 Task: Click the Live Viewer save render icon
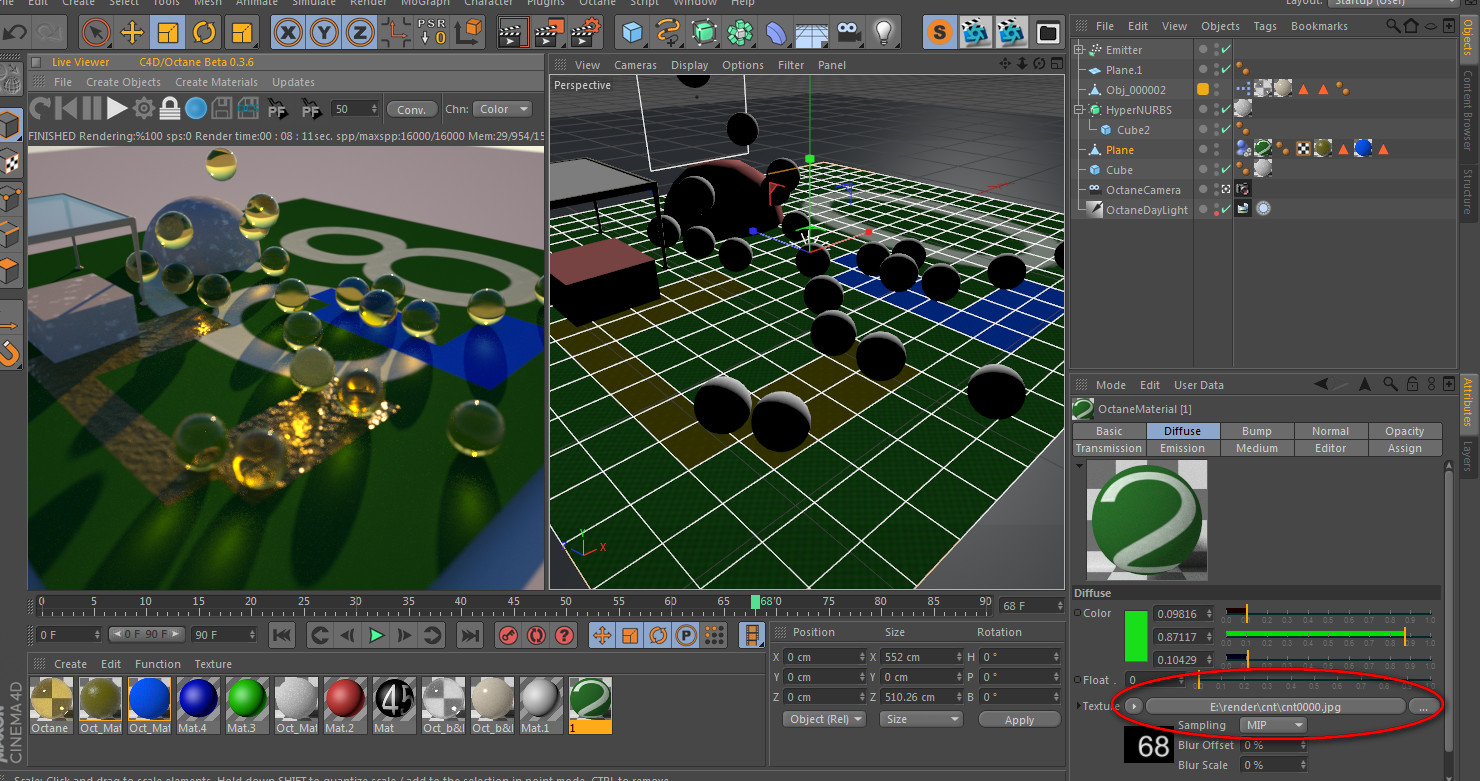click(x=222, y=108)
